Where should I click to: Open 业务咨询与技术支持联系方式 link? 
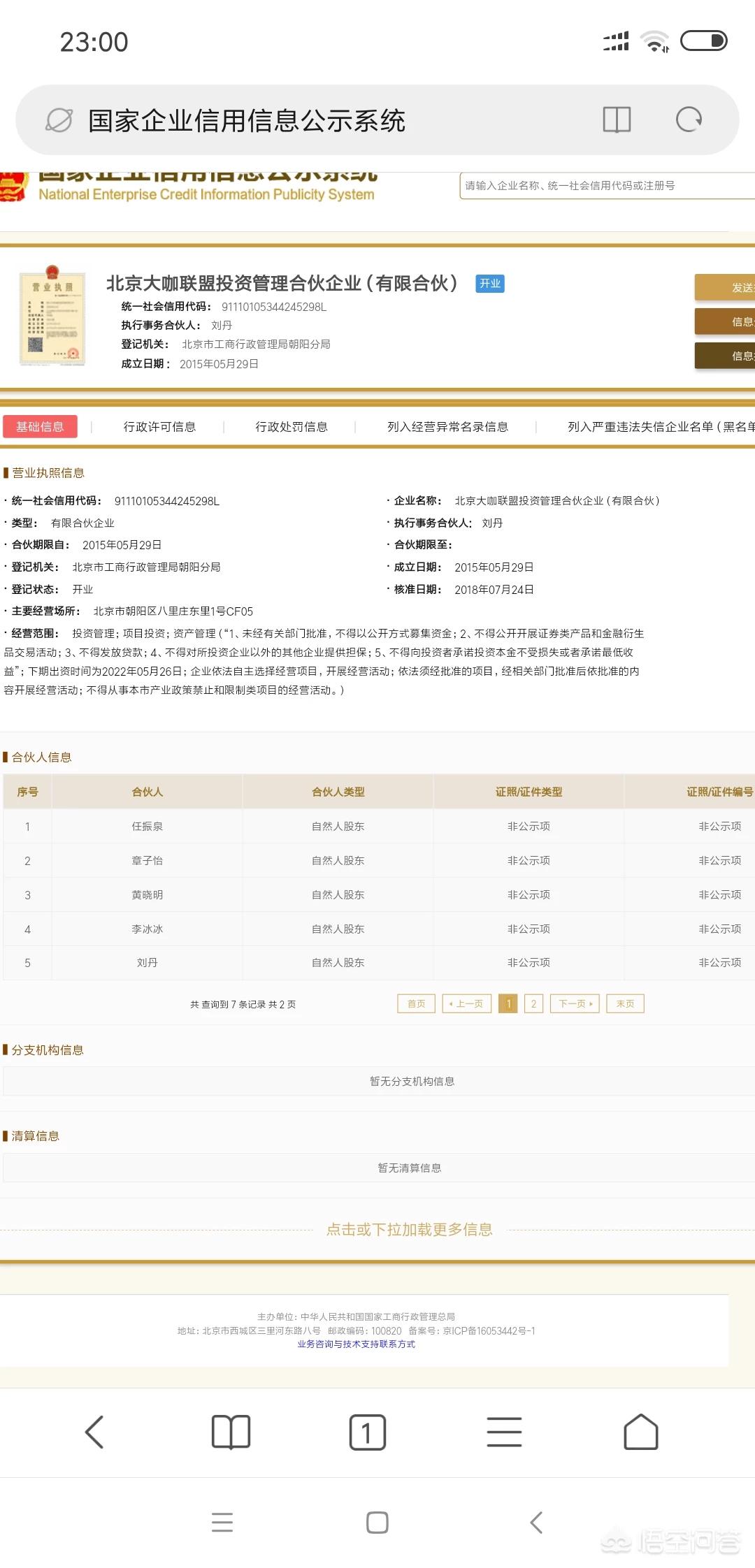tap(357, 1344)
